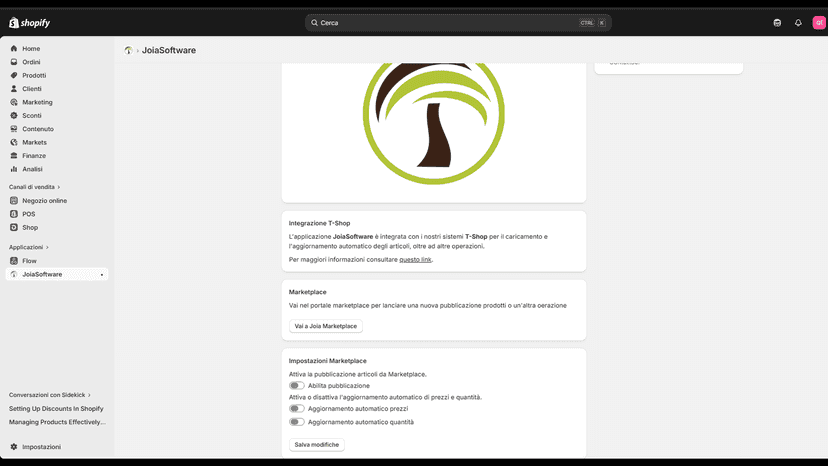Select the Prodotti tag icon
The image size is (828, 466).
(x=14, y=75)
